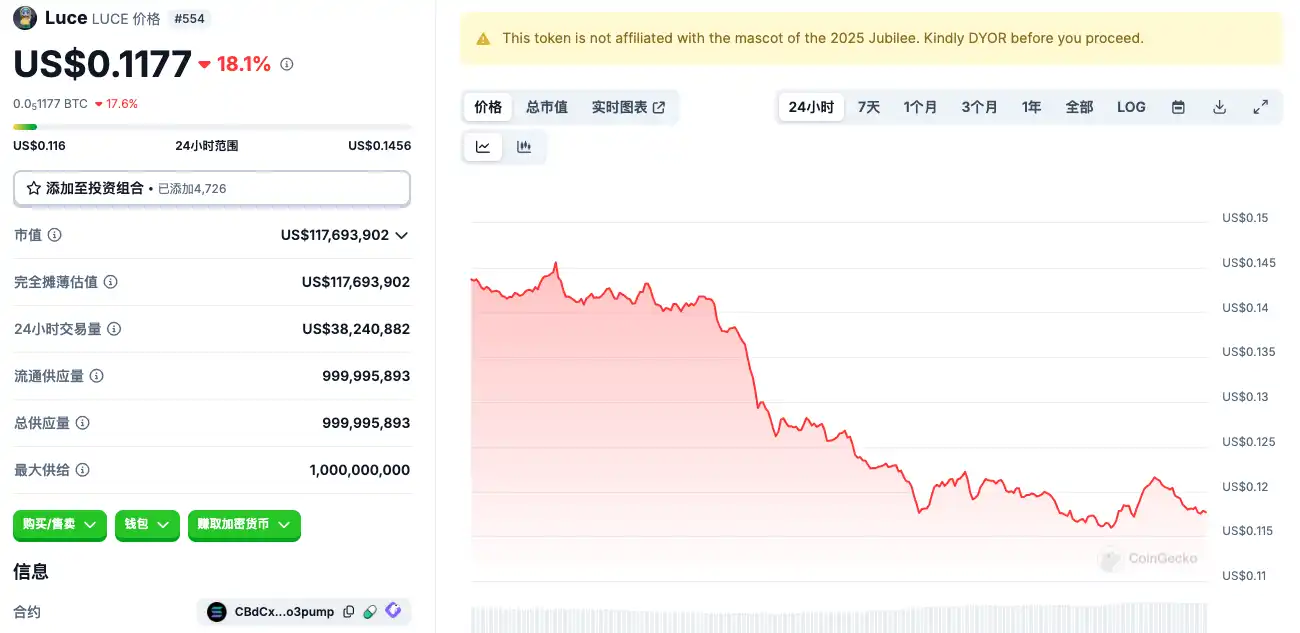1300x633 pixels.
Task: Expand the market cap value chevron
Action: [x=402, y=235]
